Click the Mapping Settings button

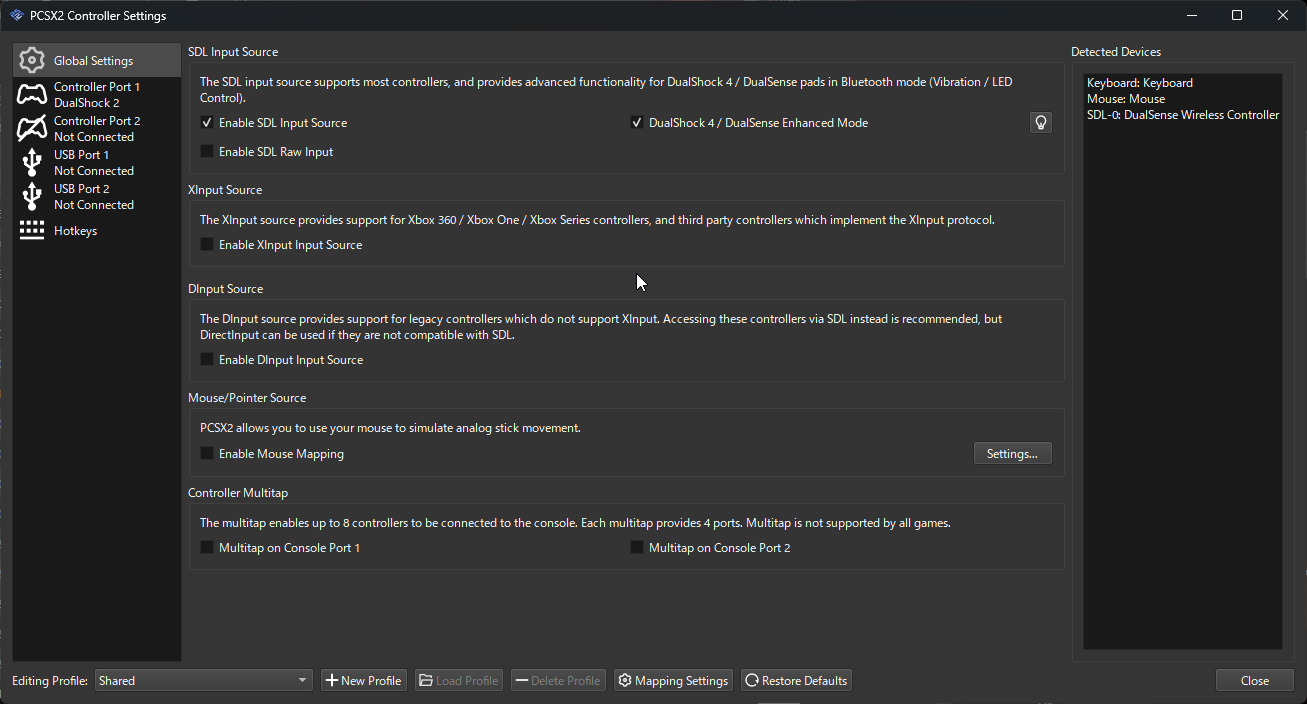(673, 681)
